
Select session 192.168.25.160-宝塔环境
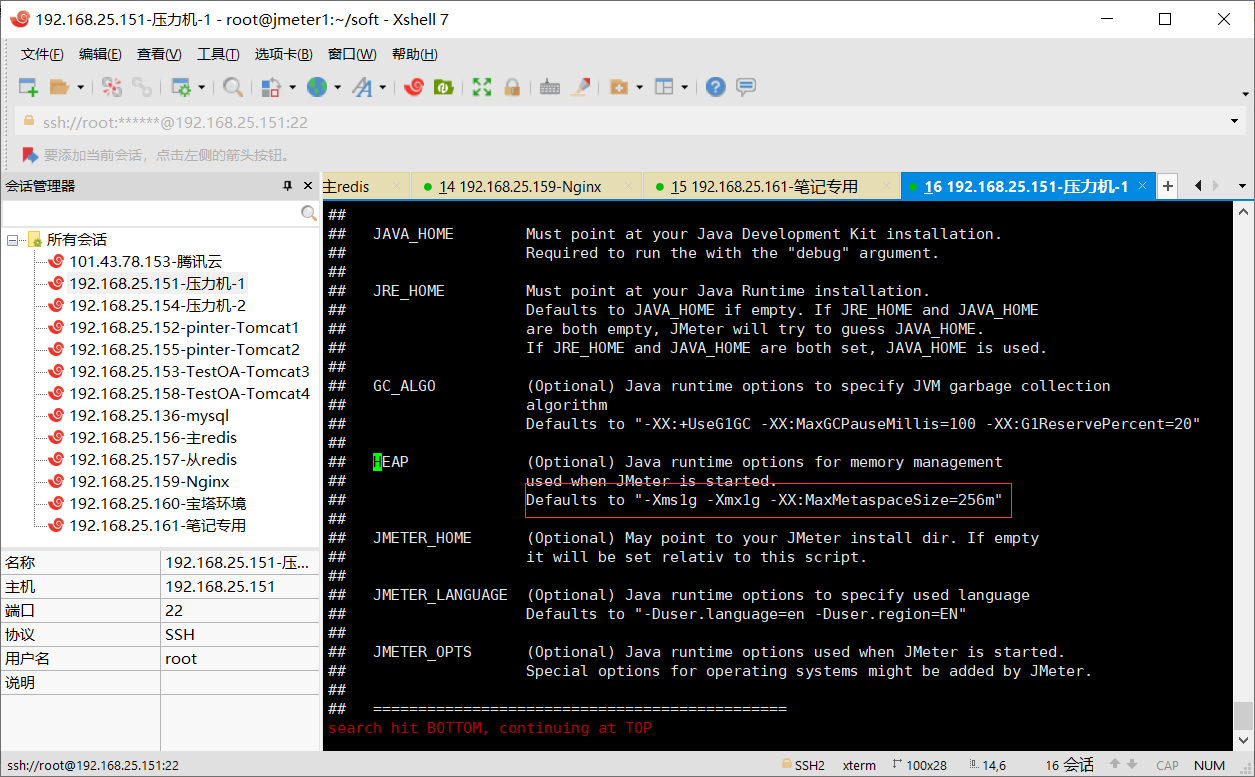[157, 504]
